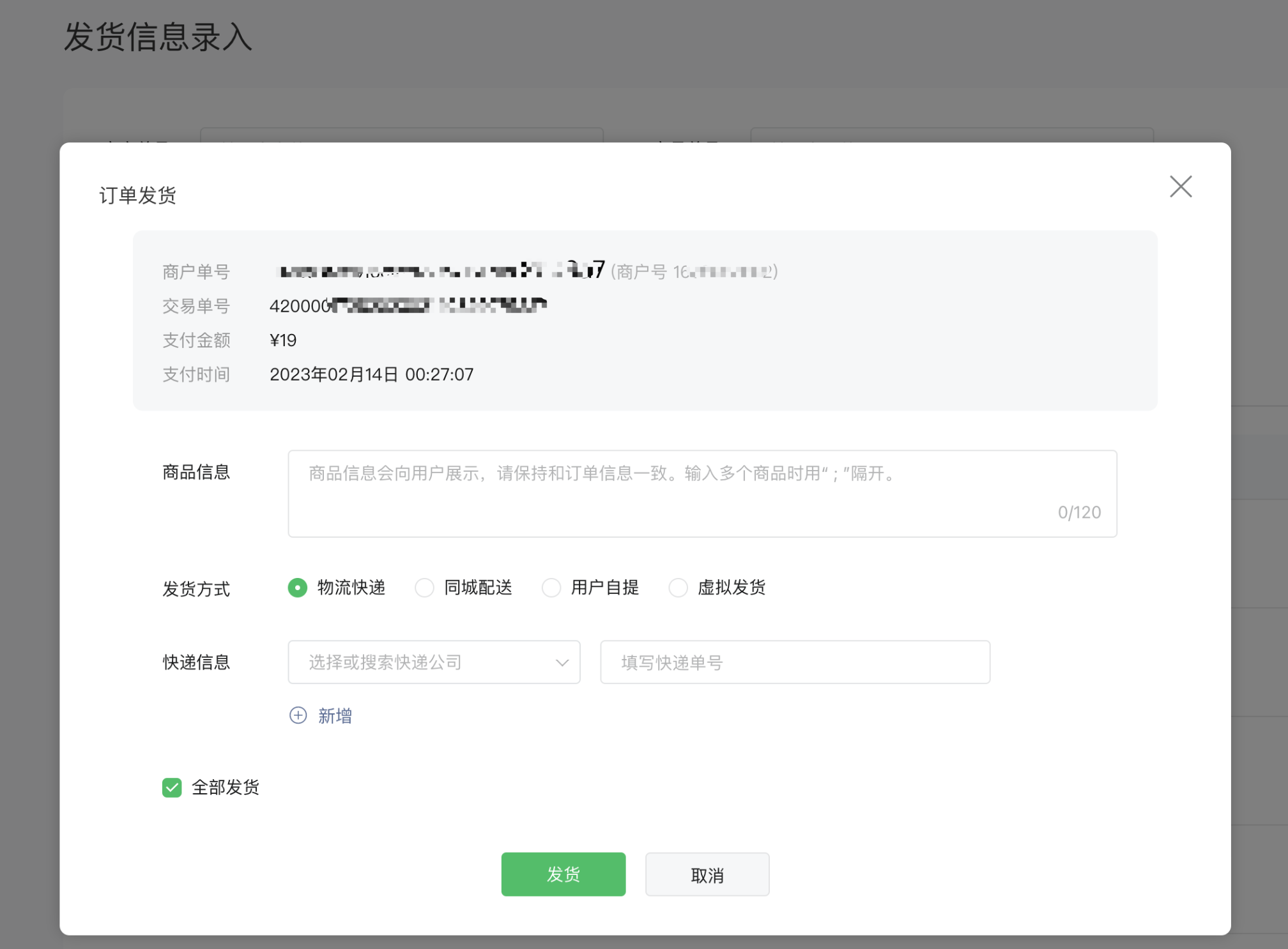This screenshot has height=949, width=1288.
Task: Click the express company dropdown chevron arrow
Action: [x=562, y=662]
